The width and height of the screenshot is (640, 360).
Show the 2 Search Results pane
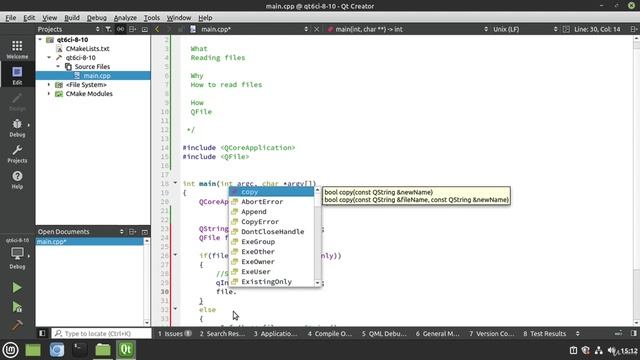pyautogui.click(x=222, y=333)
